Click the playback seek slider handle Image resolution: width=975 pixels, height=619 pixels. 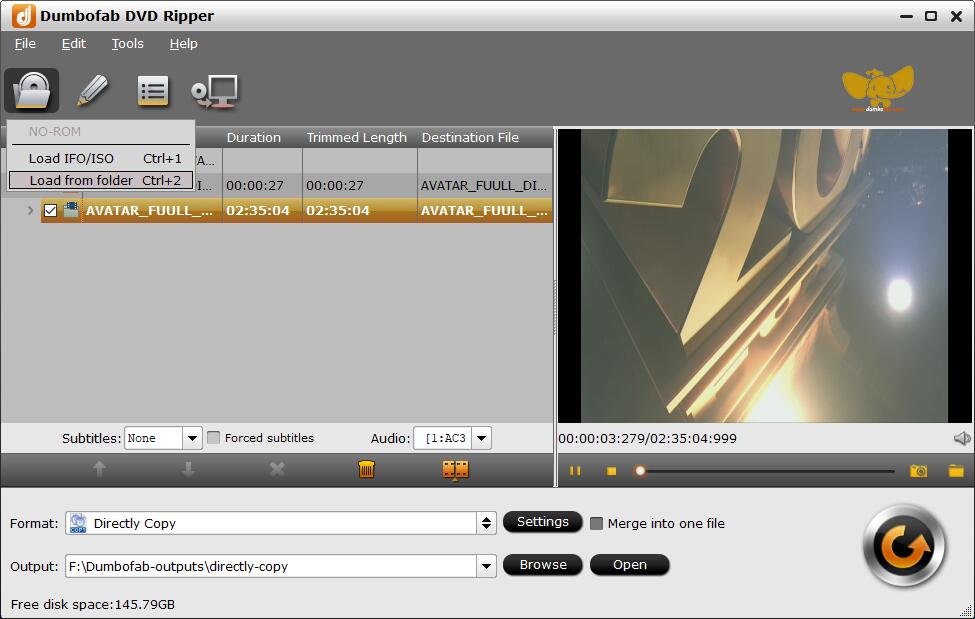coord(640,471)
